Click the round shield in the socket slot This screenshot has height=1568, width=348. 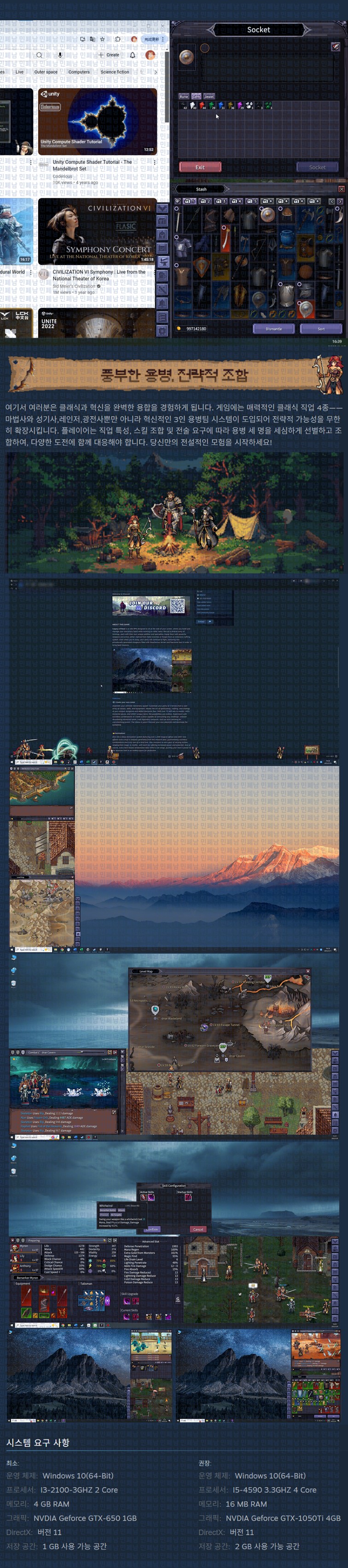pos(186,58)
